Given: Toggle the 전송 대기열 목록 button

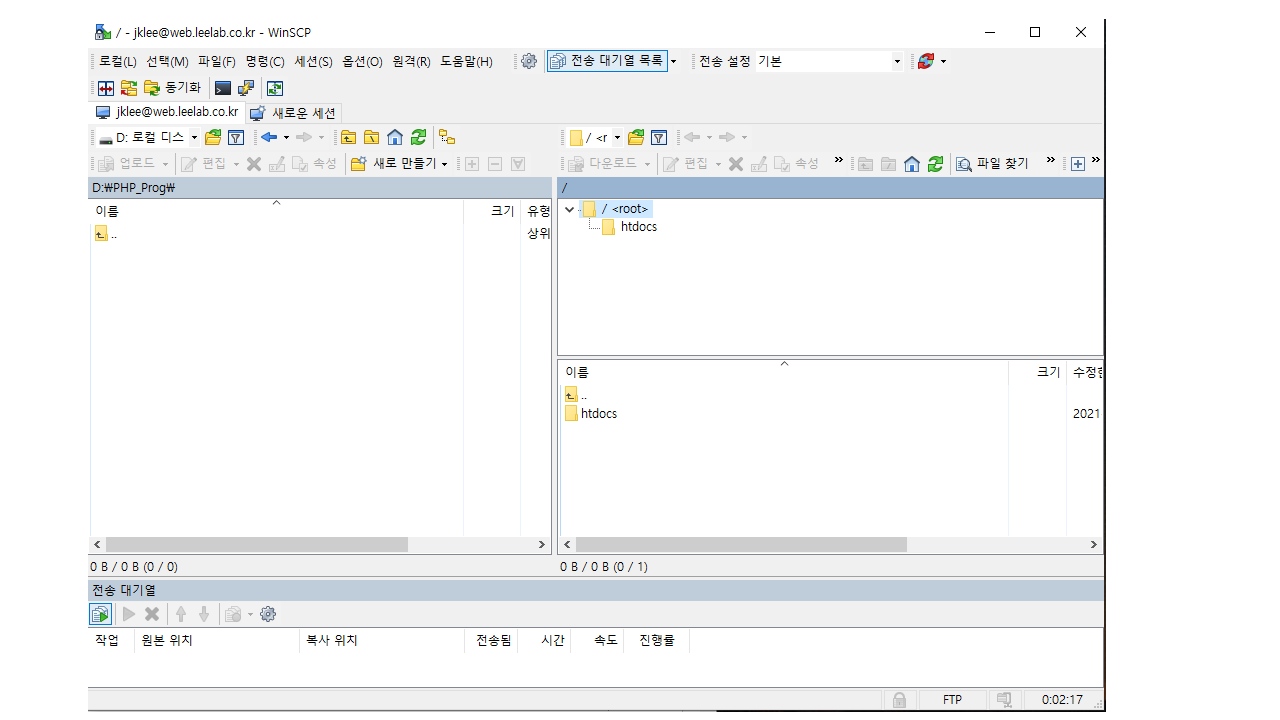Looking at the screenshot, I should coord(607,61).
